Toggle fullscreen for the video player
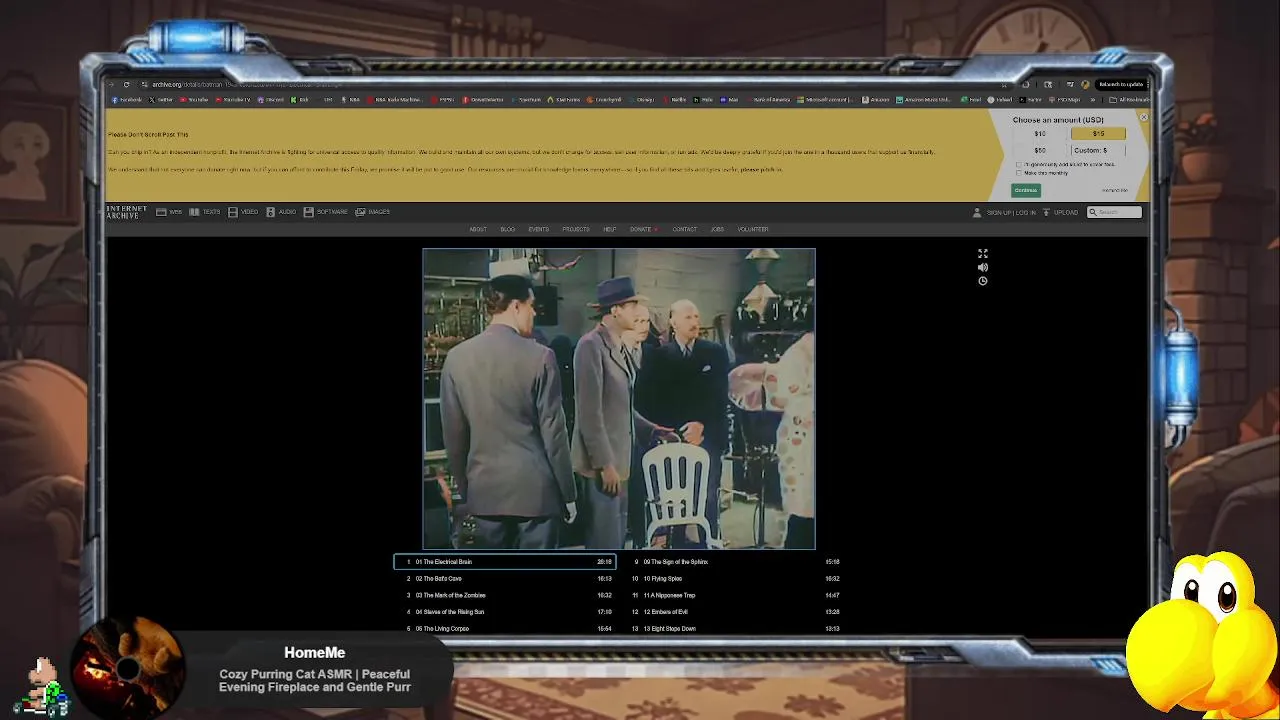The image size is (1280, 720). tap(983, 254)
